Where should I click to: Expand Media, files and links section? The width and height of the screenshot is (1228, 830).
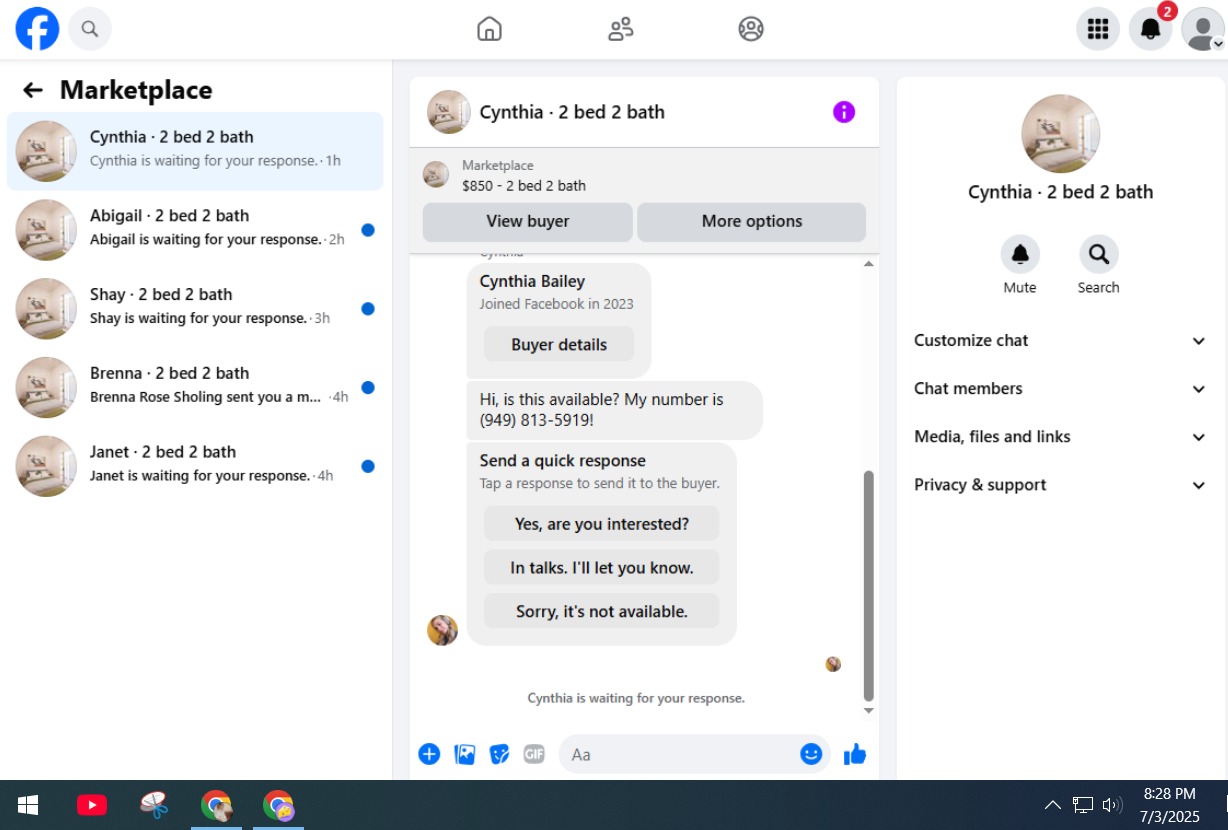[1060, 437]
